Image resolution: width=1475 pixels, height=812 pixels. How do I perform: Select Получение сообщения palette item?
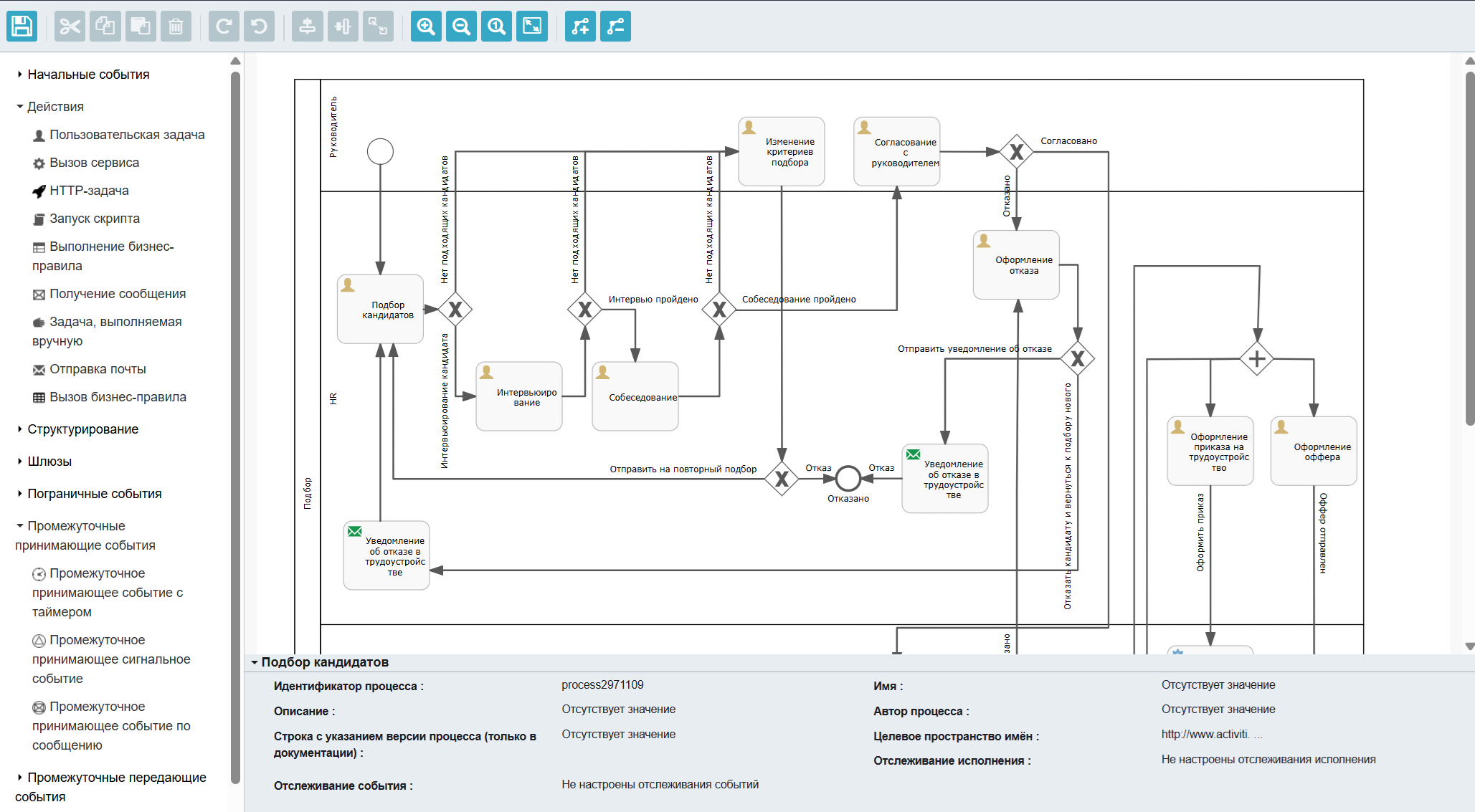point(109,294)
